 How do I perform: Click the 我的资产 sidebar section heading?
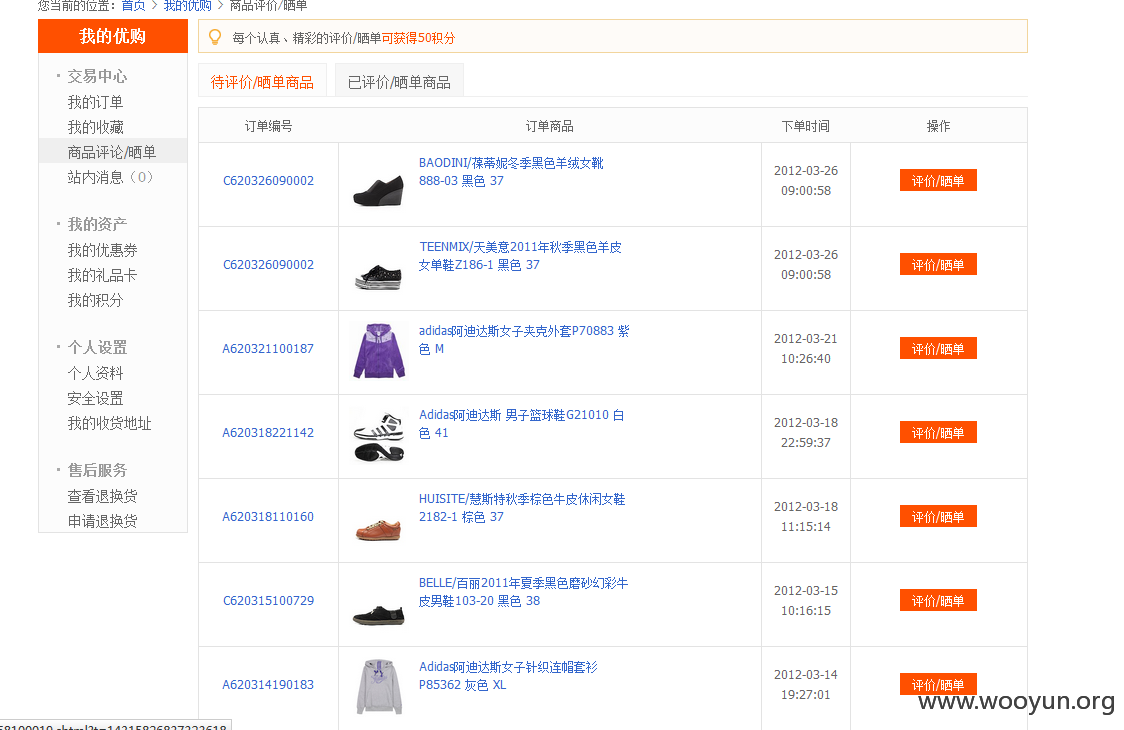[x=97, y=224]
